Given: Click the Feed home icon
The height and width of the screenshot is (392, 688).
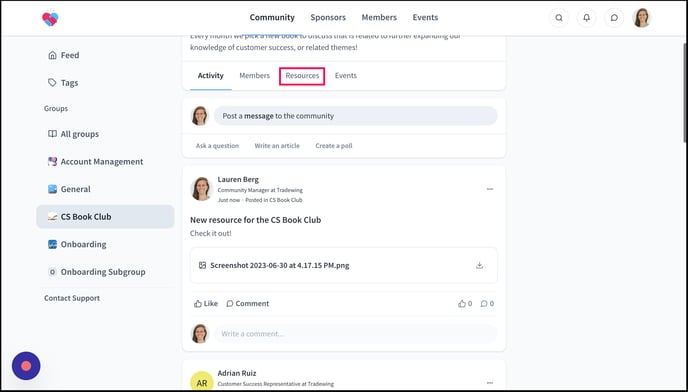Looking at the screenshot, I should (x=52, y=55).
